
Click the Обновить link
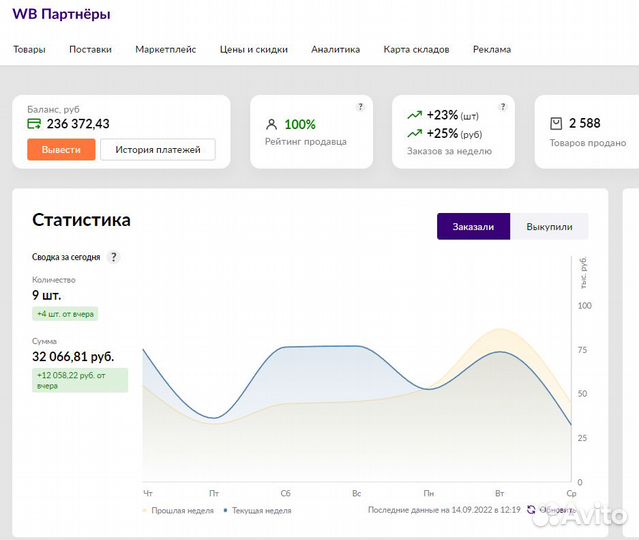pyautogui.click(x=557, y=510)
